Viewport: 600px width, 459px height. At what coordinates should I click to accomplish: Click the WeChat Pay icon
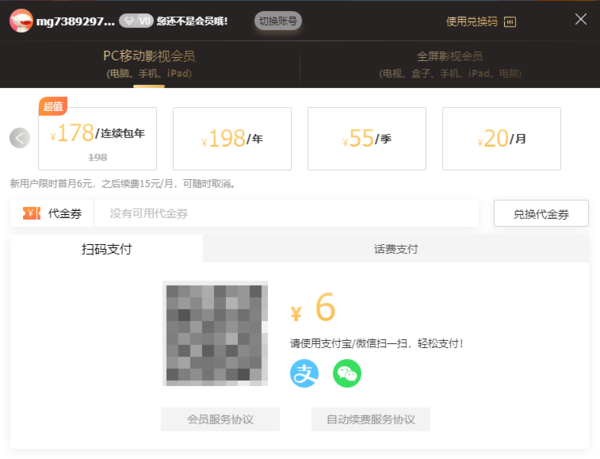tap(347, 373)
